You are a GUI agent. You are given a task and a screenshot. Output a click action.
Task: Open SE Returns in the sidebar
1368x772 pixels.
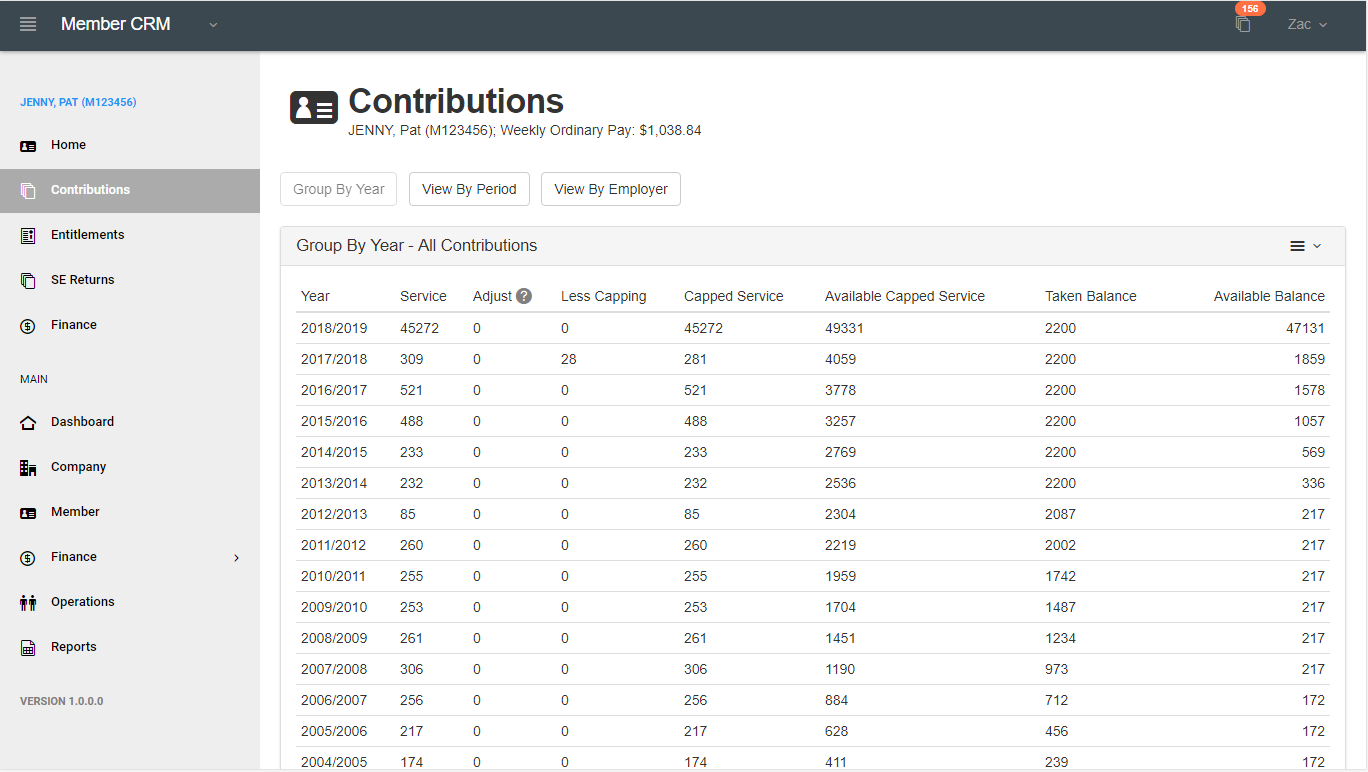coord(83,280)
